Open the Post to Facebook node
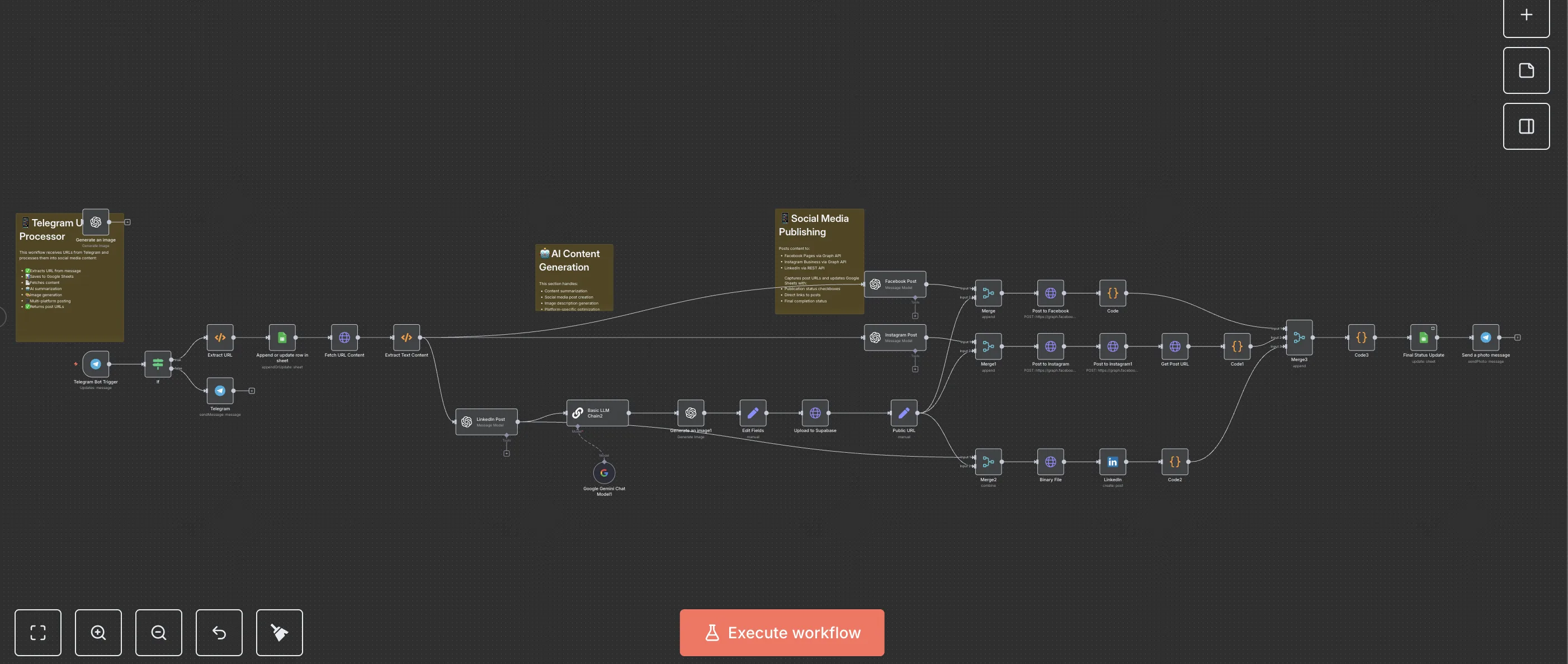 1050,293
